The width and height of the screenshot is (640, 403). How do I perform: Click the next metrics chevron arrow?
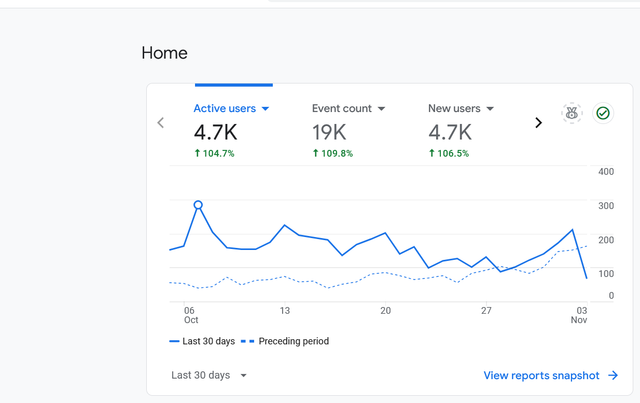(539, 122)
